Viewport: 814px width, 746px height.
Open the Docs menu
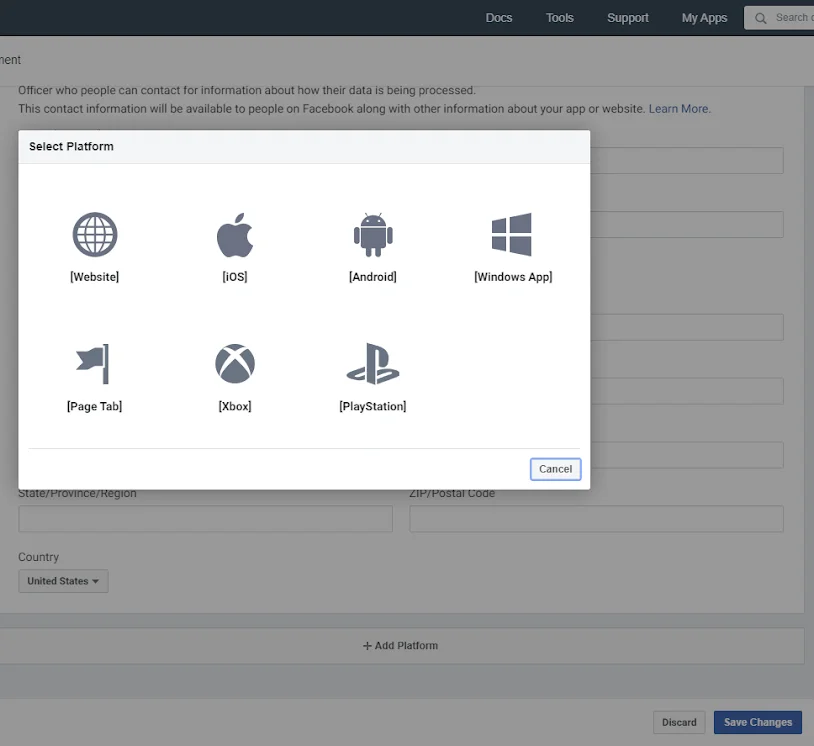pos(499,18)
